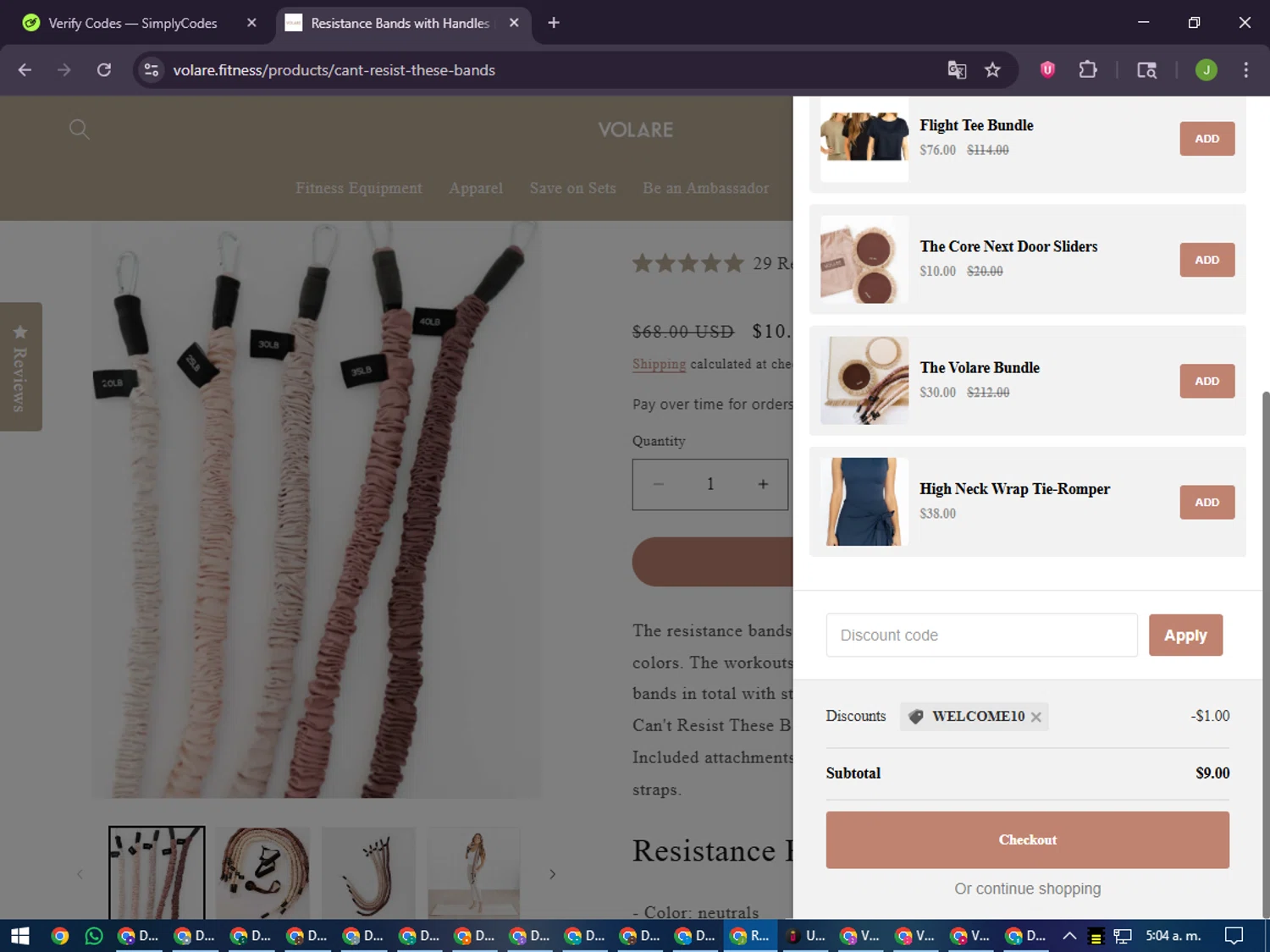Screen dimensions: 1270x952
Task: Apply the discount code
Action: (1184, 635)
